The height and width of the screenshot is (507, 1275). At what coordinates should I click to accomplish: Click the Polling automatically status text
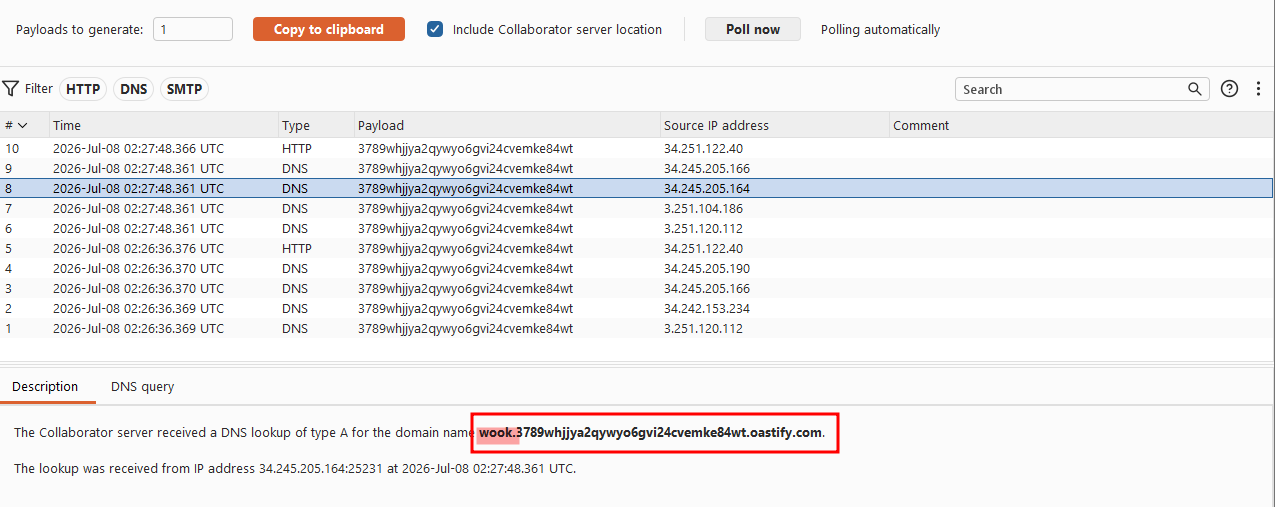[880, 29]
